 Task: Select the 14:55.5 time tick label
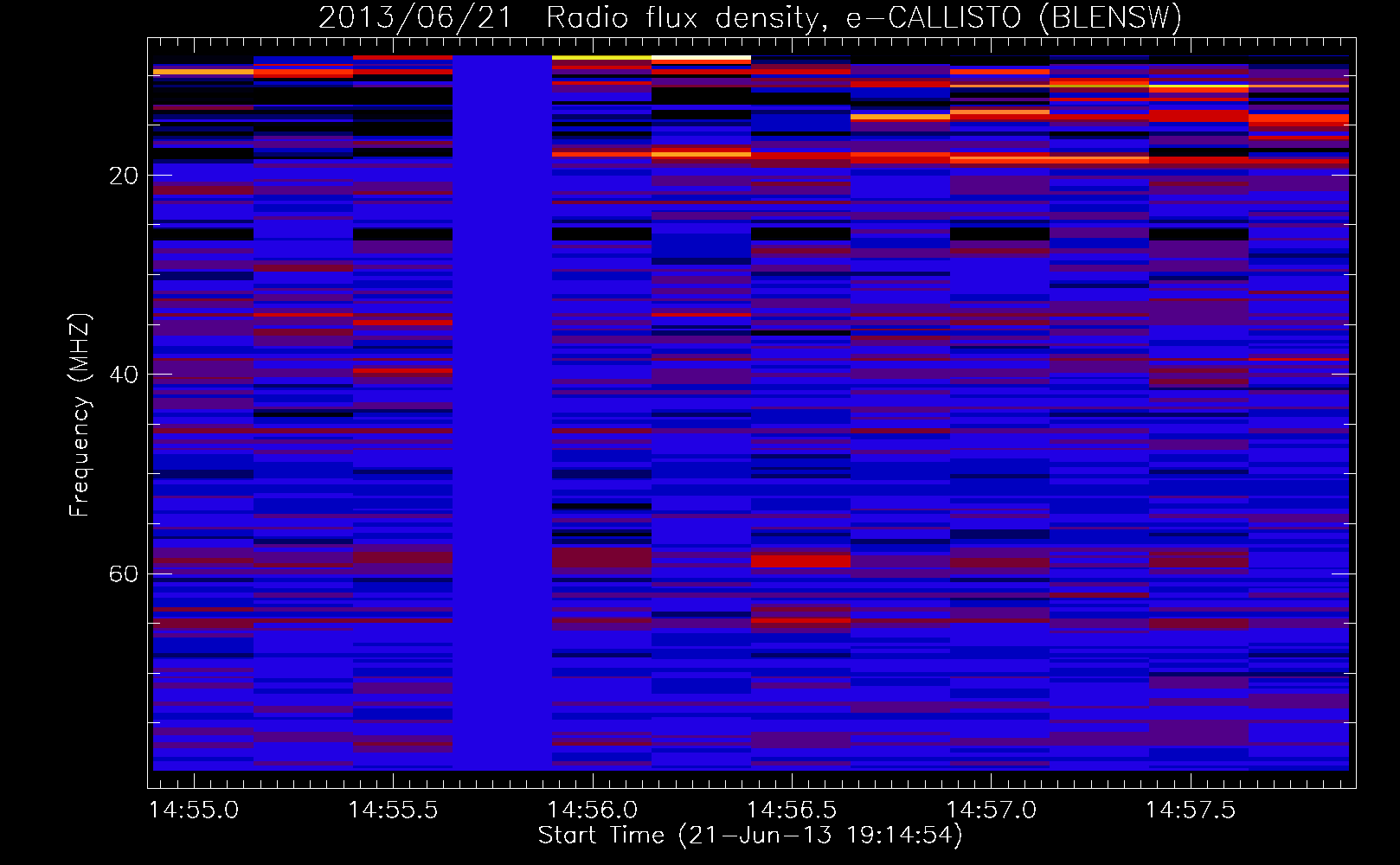pyautogui.click(x=393, y=810)
